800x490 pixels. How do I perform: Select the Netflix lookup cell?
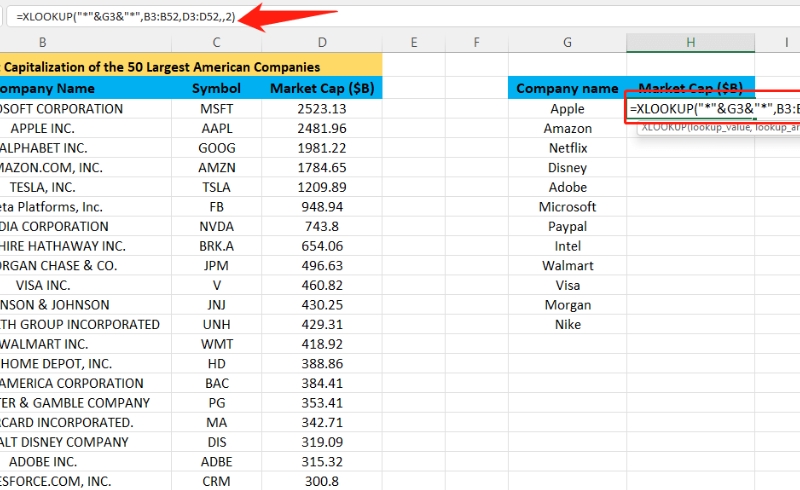tap(567, 148)
